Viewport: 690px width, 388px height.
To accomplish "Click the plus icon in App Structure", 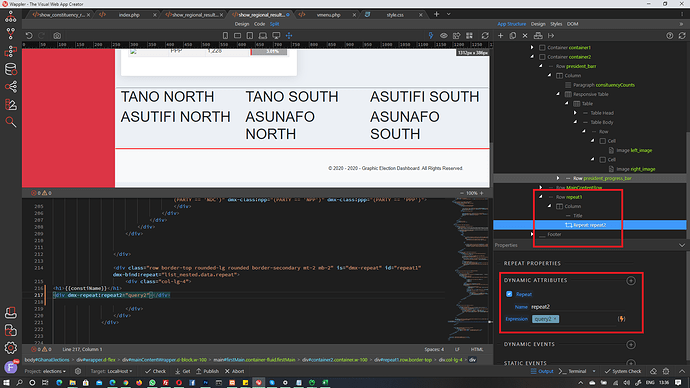I will (500, 36).
